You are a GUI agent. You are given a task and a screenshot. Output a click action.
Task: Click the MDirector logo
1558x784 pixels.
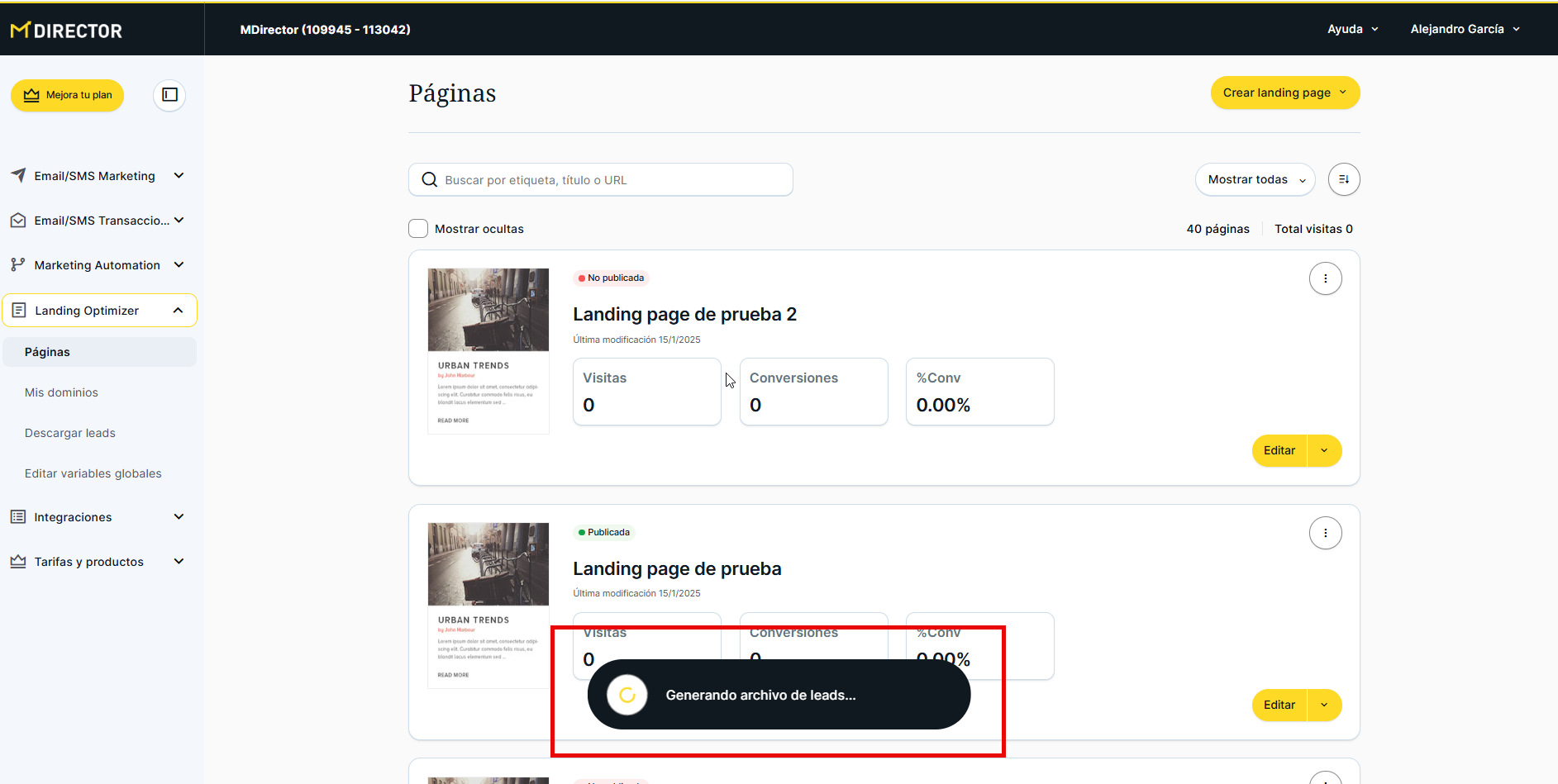pyautogui.click(x=66, y=31)
